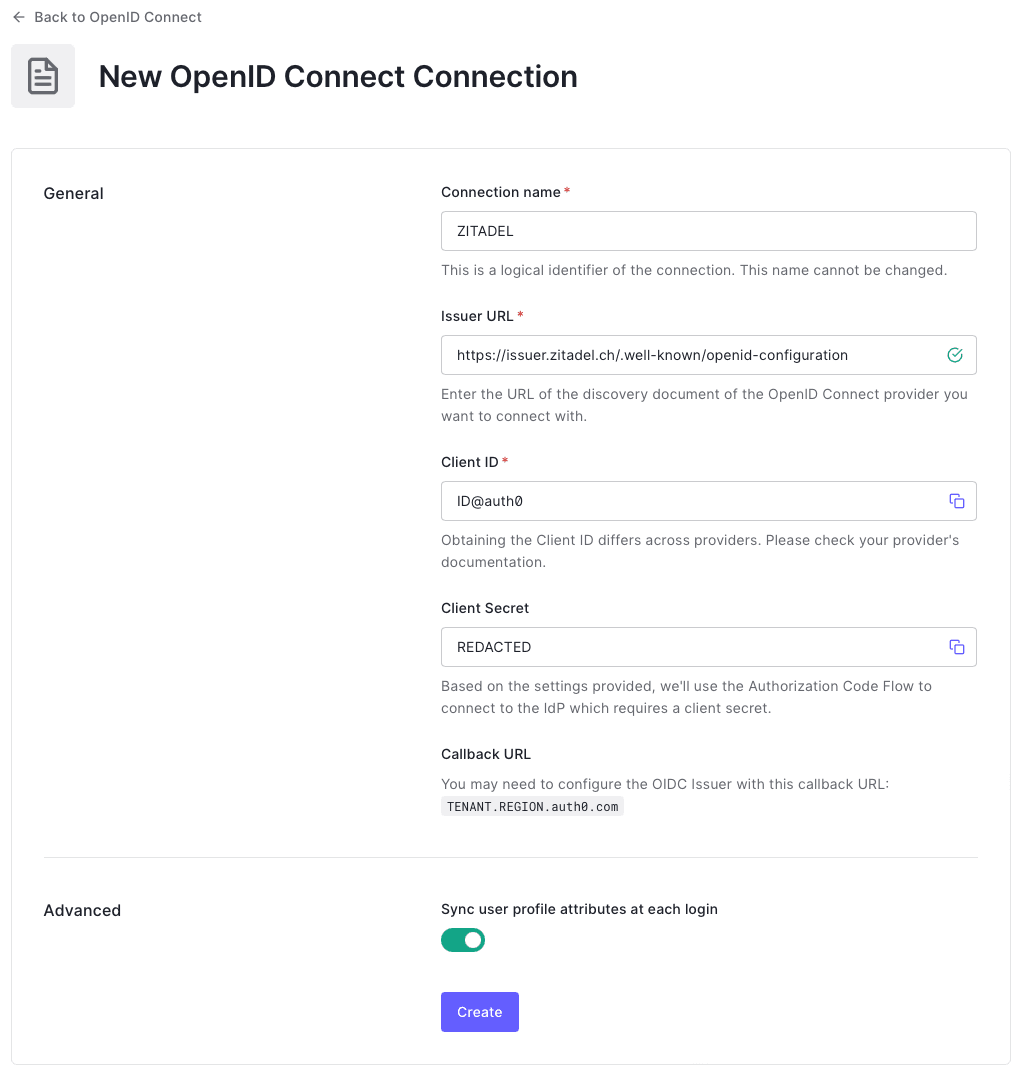The image size is (1015, 1069).
Task: Disable Sync user profile attributes toggle
Action: point(463,940)
